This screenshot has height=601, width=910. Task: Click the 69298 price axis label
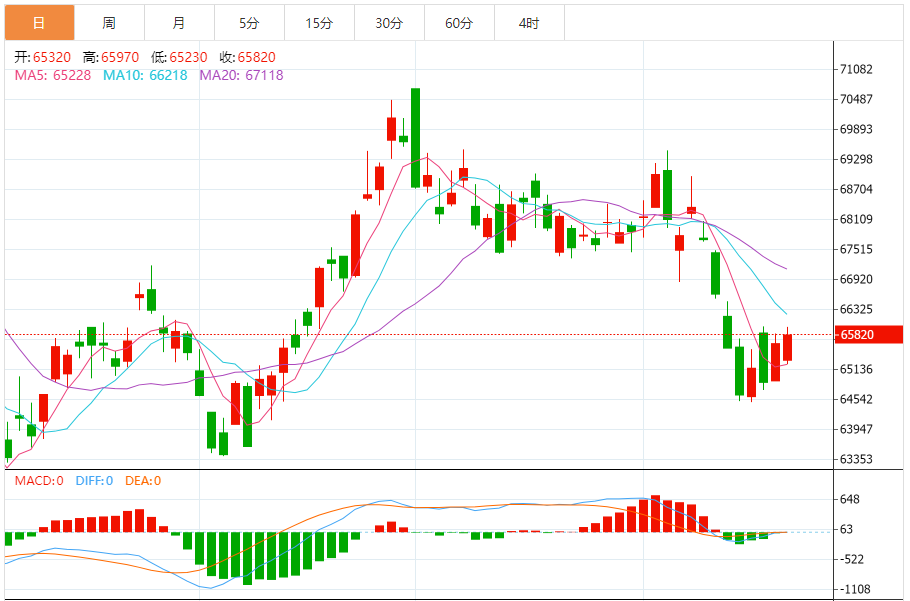(x=857, y=159)
